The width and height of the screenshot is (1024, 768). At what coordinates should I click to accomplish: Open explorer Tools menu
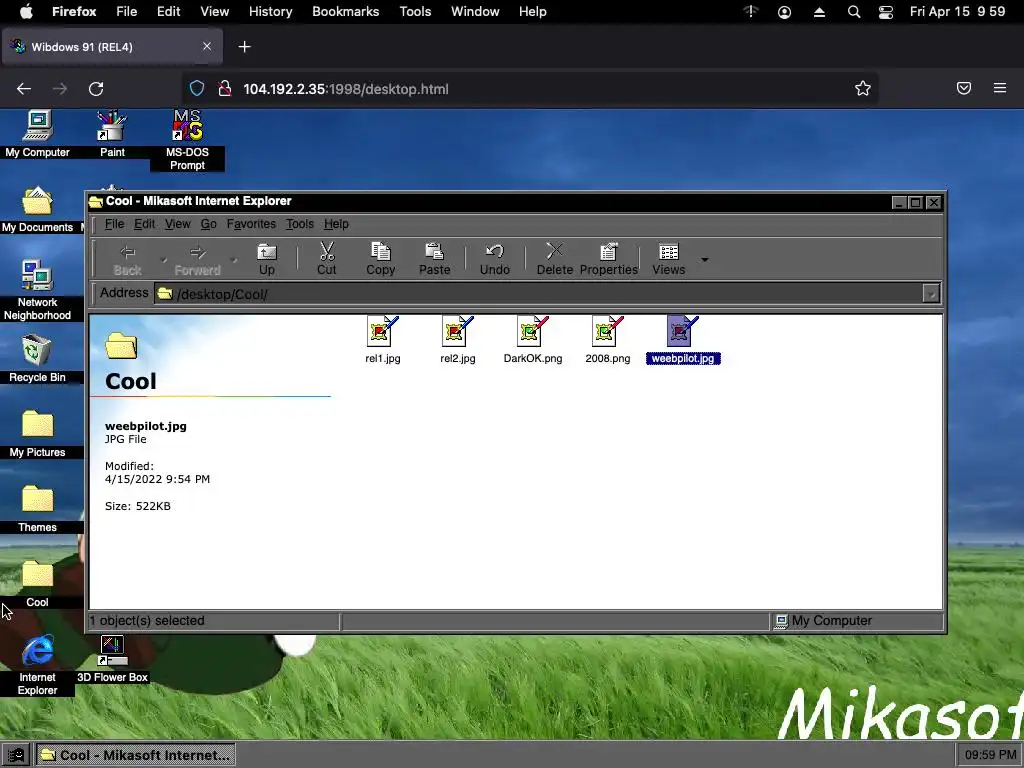pyautogui.click(x=300, y=224)
